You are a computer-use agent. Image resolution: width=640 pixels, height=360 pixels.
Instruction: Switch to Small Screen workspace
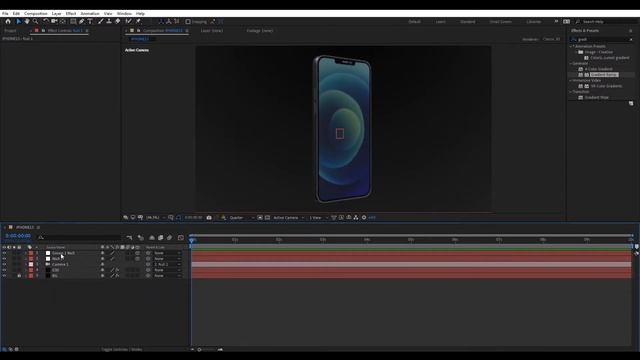point(500,22)
